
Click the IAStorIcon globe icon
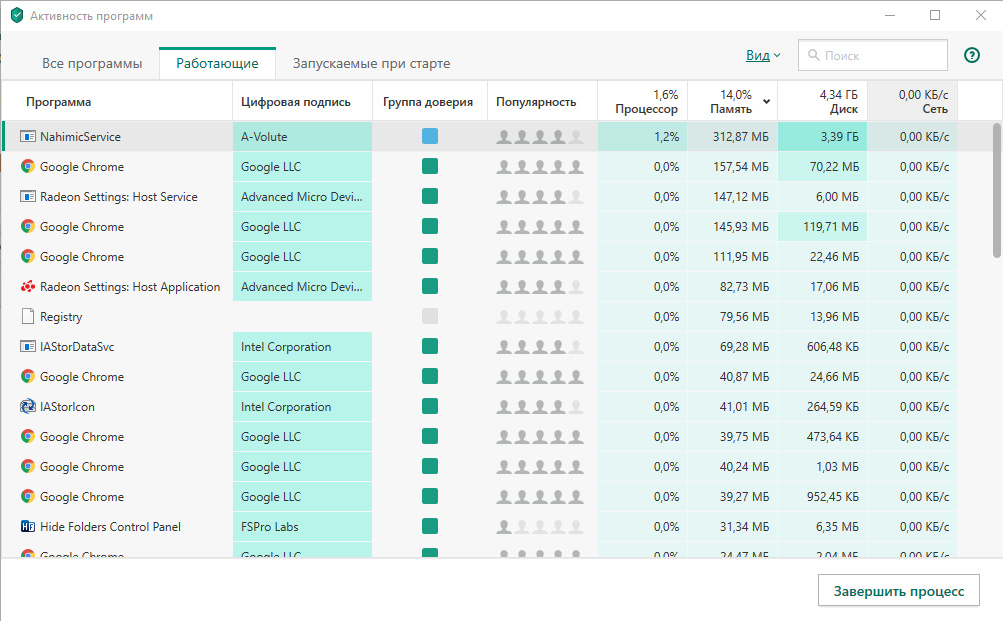click(x=28, y=407)
